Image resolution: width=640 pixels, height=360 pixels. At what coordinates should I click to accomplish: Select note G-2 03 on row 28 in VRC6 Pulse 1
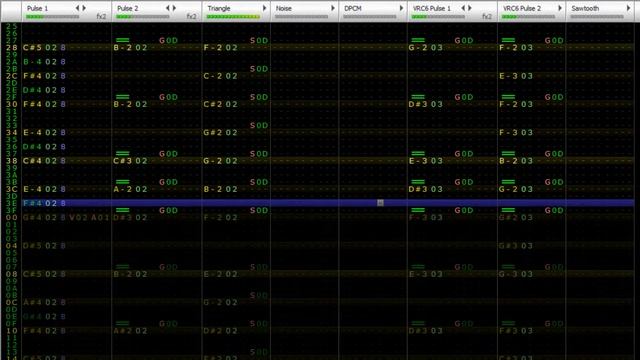[426, 47]
